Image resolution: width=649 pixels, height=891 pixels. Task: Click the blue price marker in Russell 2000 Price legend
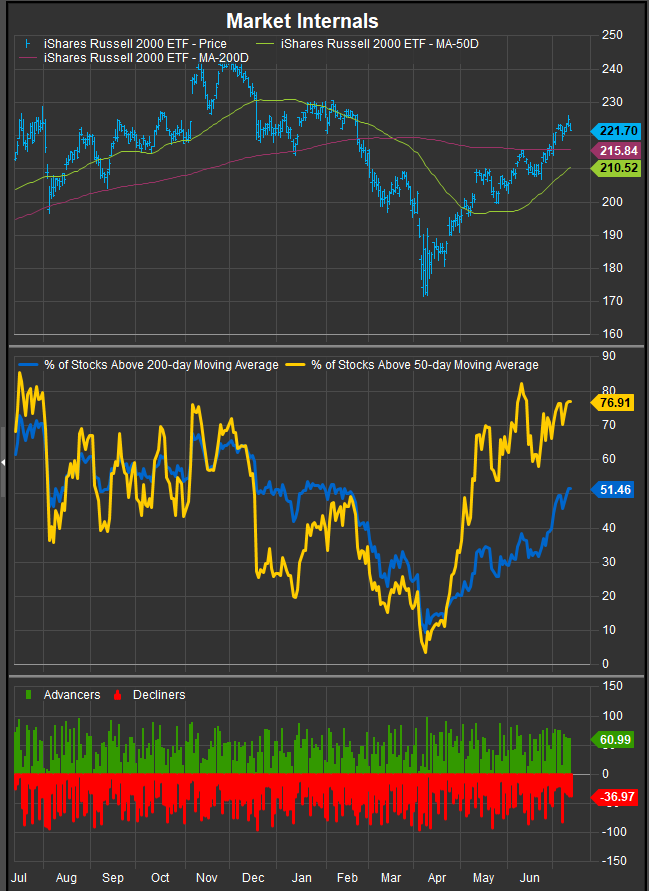[x=24, y=44]
